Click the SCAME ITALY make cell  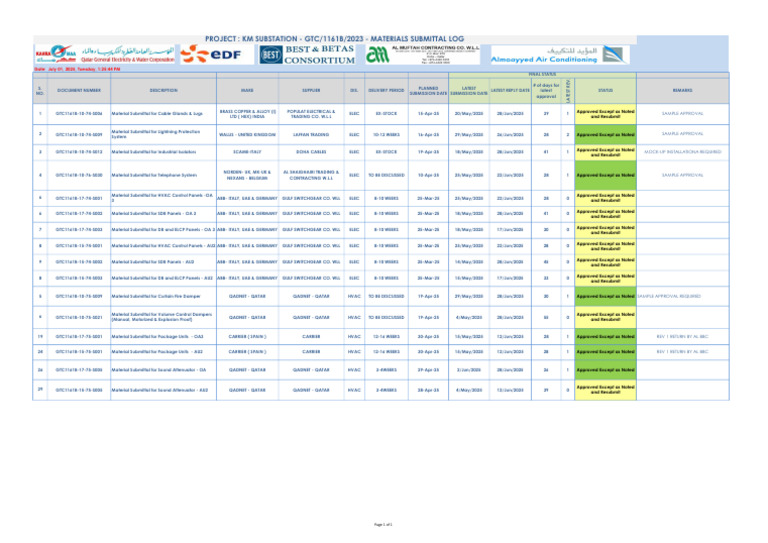click(247, 152)
